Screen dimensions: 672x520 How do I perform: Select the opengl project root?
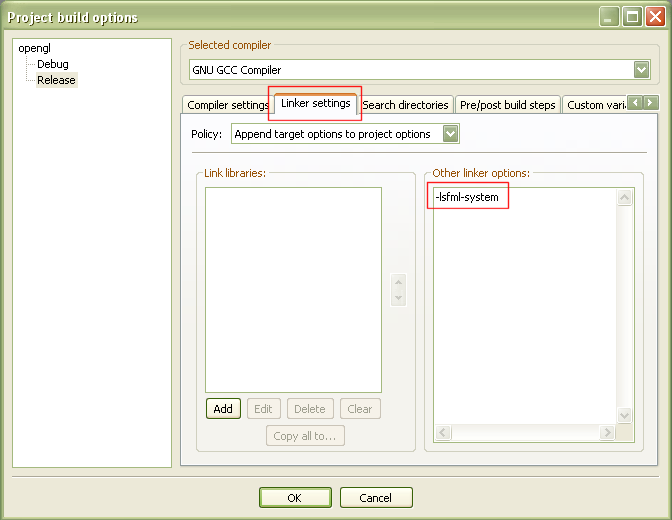[34, 48]
